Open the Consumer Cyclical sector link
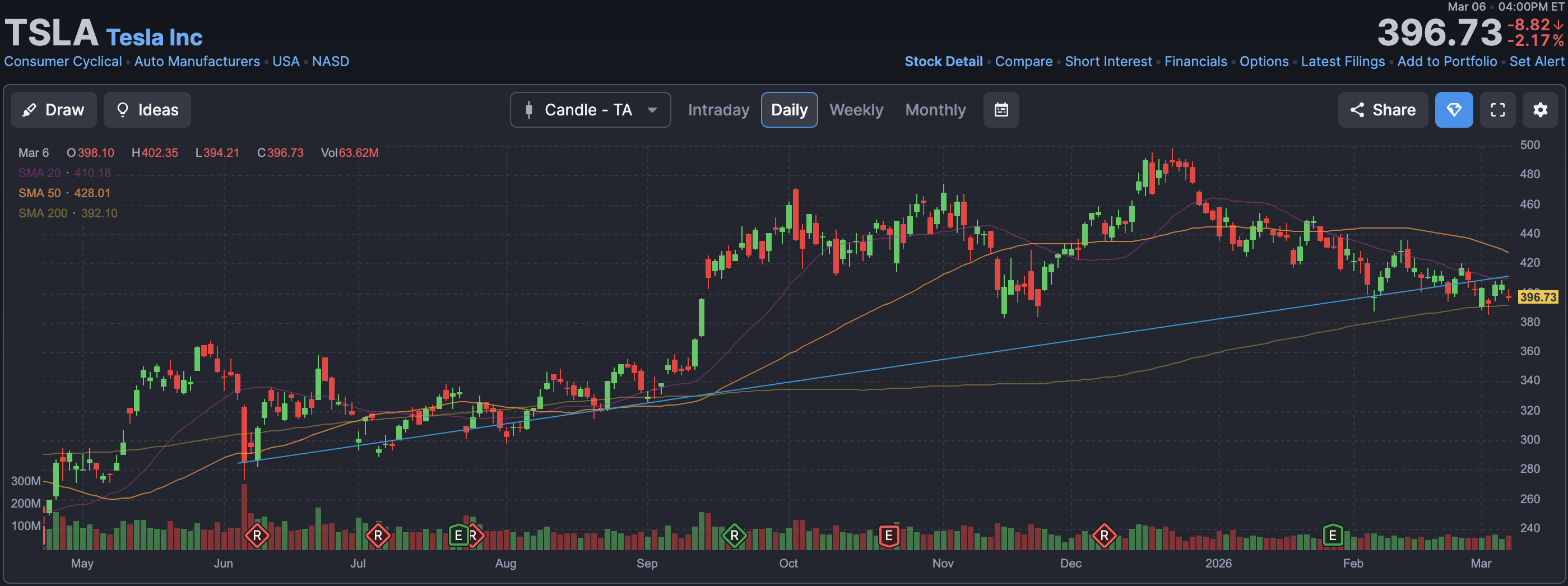1568x586 pixels. tap(63, 62)
